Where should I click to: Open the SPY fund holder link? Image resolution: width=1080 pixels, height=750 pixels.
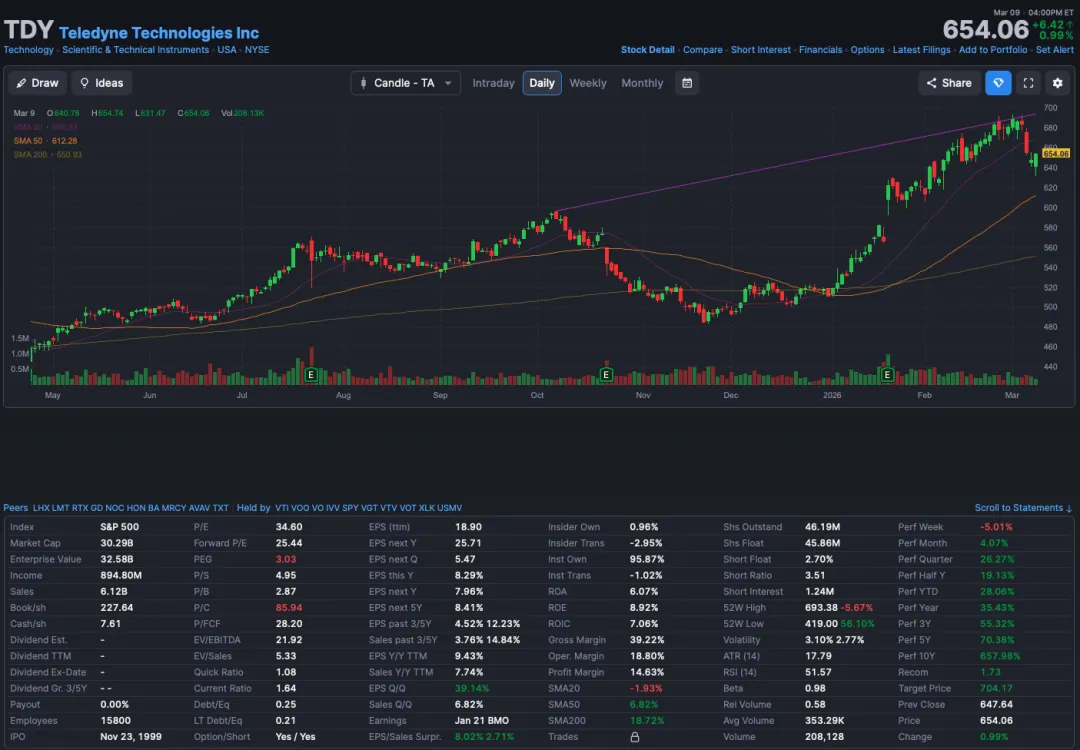(350, 508)
